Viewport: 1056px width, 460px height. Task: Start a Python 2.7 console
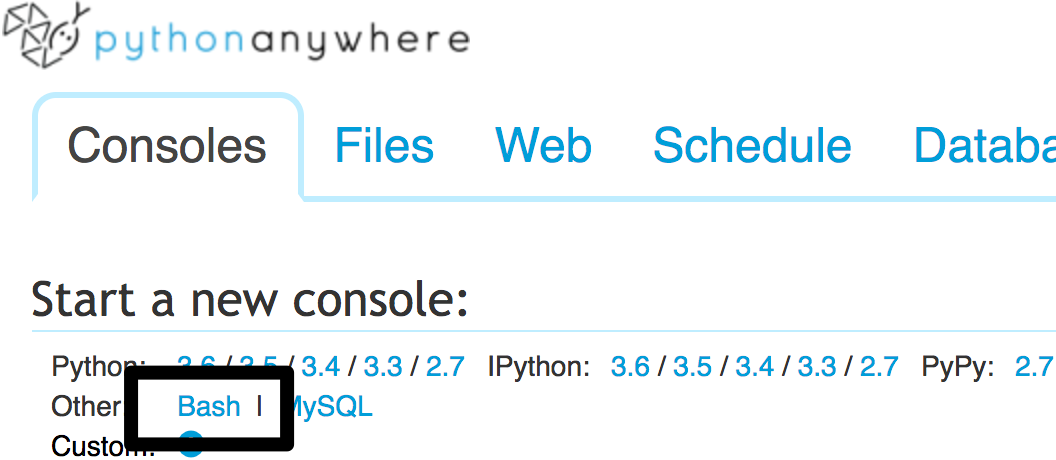click(445, 366)
